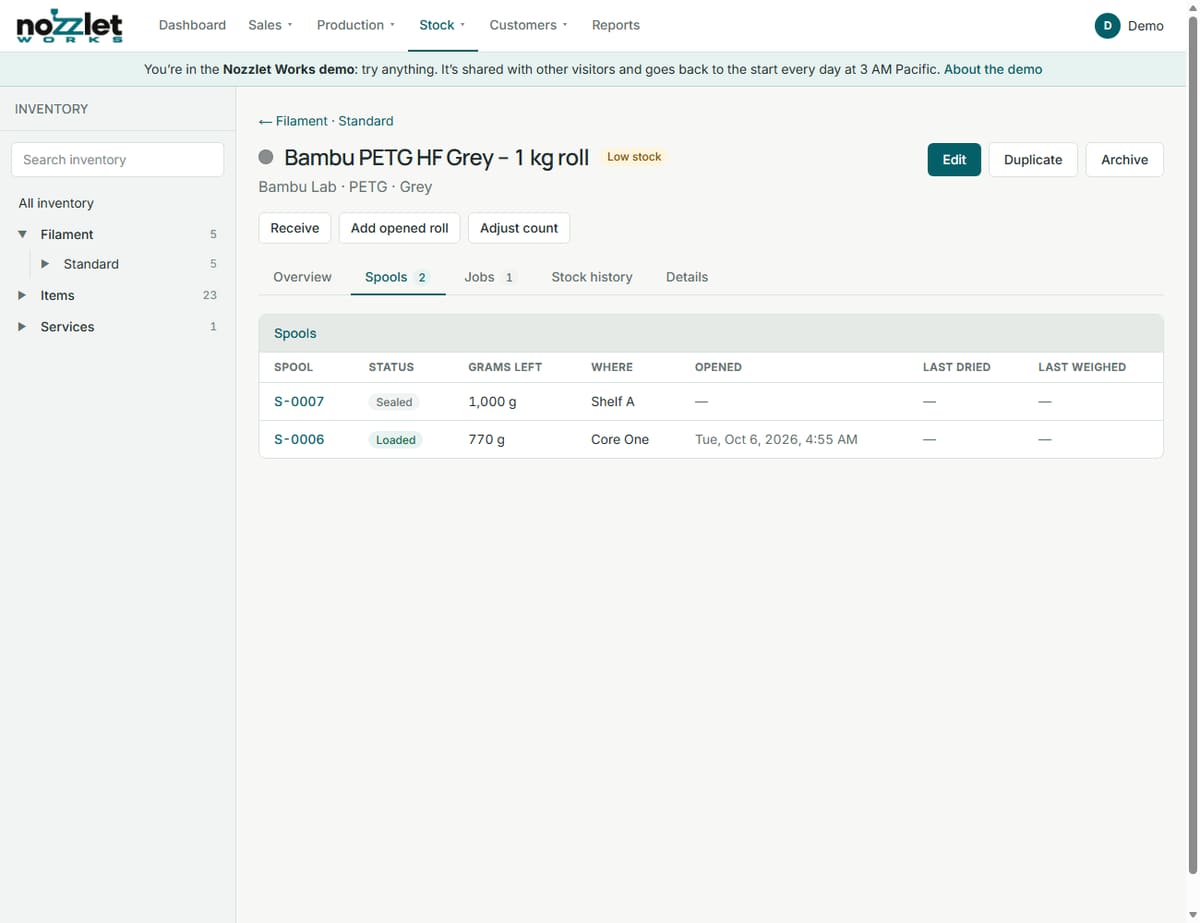Click the grey filament color dot

(x=266, y=157)
